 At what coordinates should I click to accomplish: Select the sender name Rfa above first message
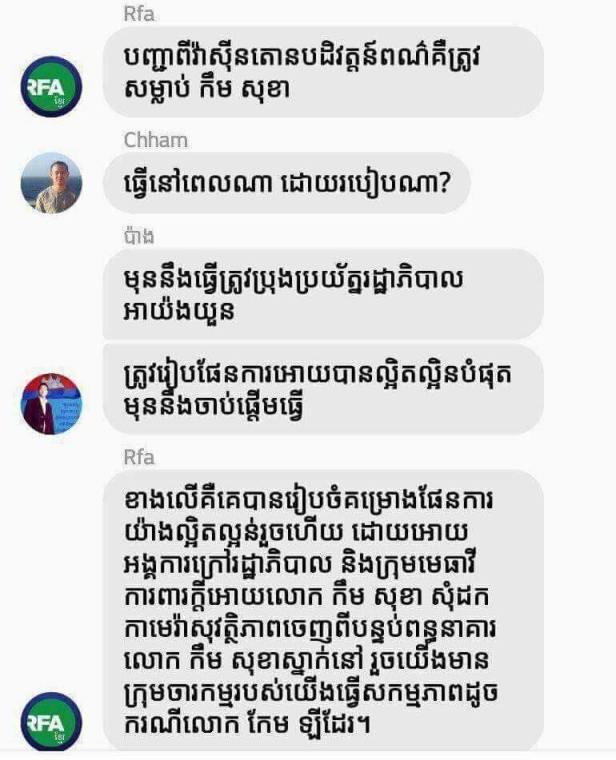(139, 14)
